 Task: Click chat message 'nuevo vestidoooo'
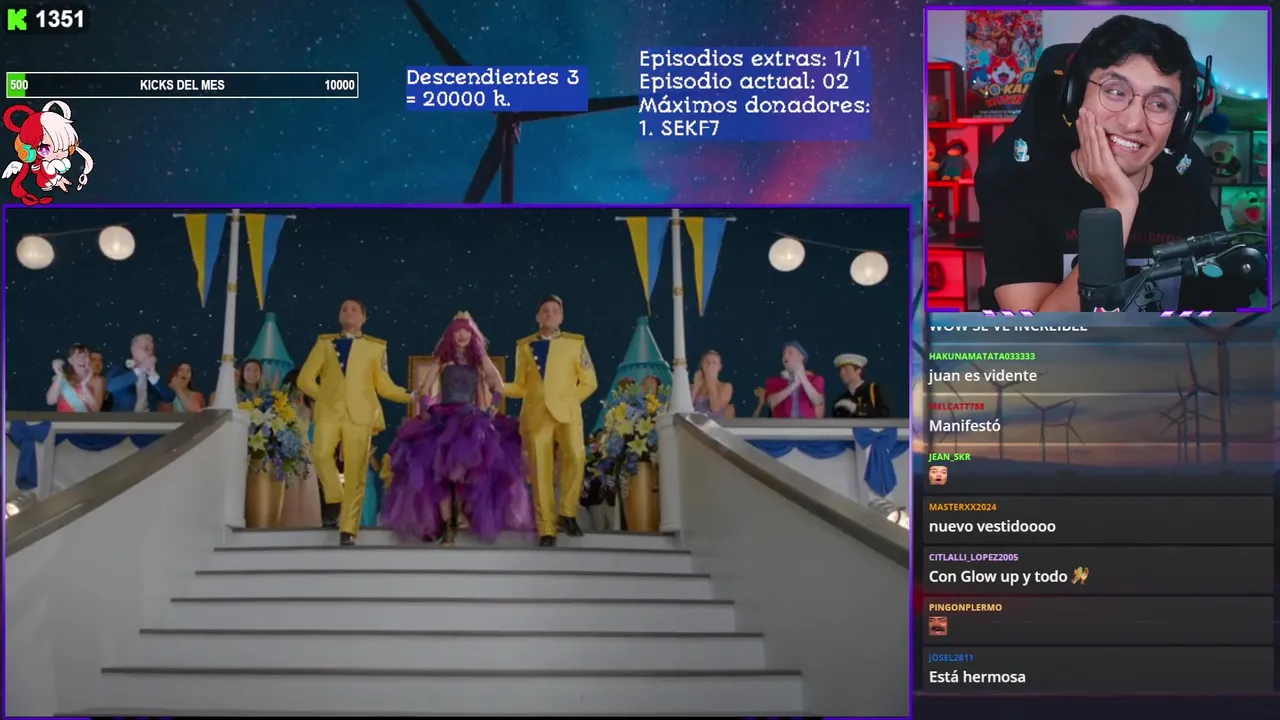pos(992,526)
